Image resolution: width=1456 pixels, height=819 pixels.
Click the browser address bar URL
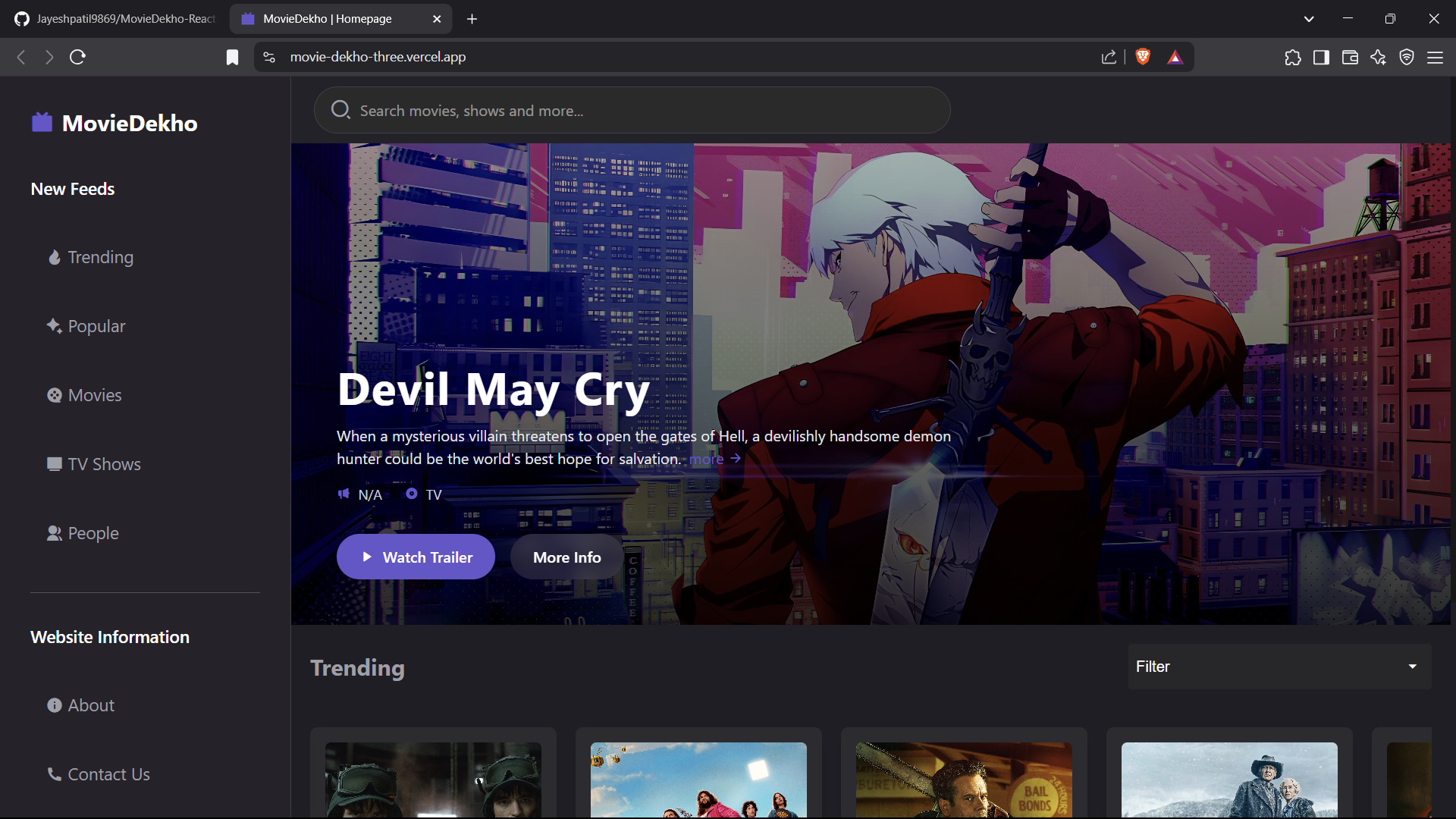(x=378, y=57)
